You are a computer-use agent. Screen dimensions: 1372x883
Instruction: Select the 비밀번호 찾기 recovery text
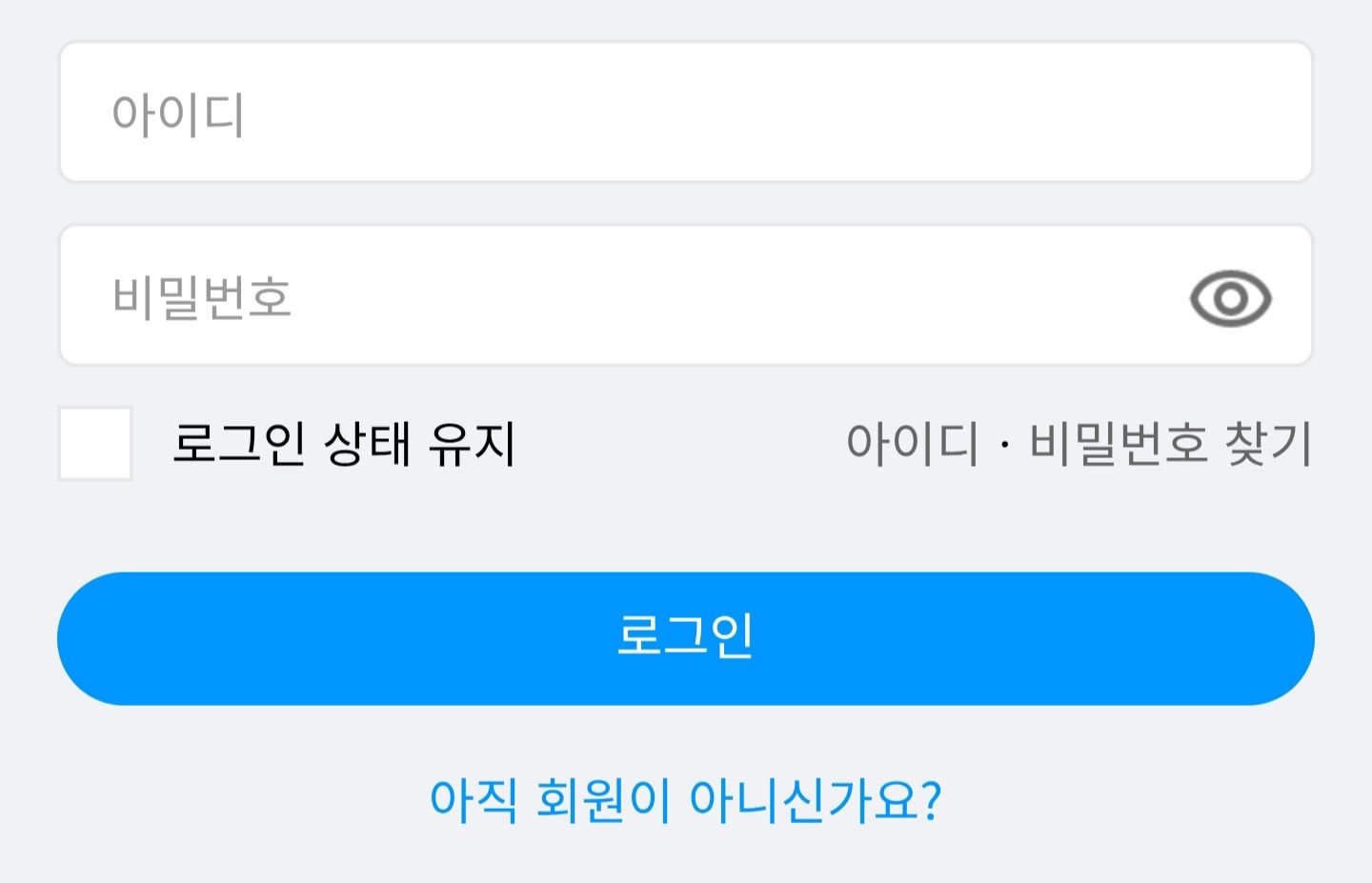[x=1170, y=444]
